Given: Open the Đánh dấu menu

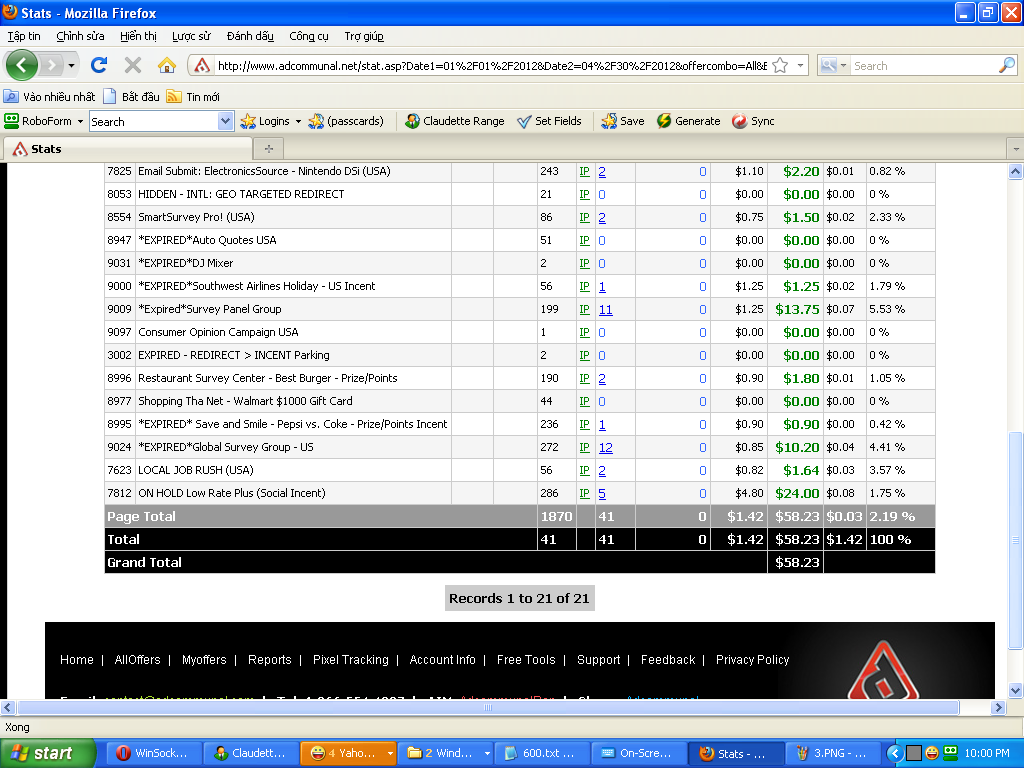Looking at the screenshot, I should tap(250, 37).
